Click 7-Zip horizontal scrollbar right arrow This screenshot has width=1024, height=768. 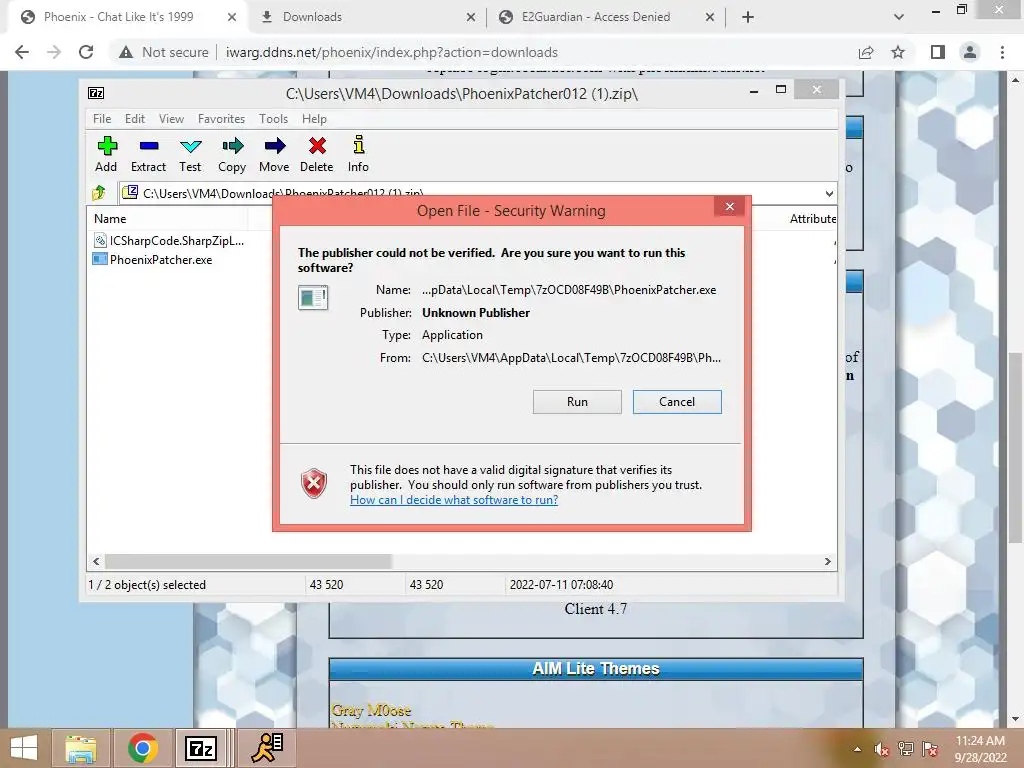coord(827,562)
